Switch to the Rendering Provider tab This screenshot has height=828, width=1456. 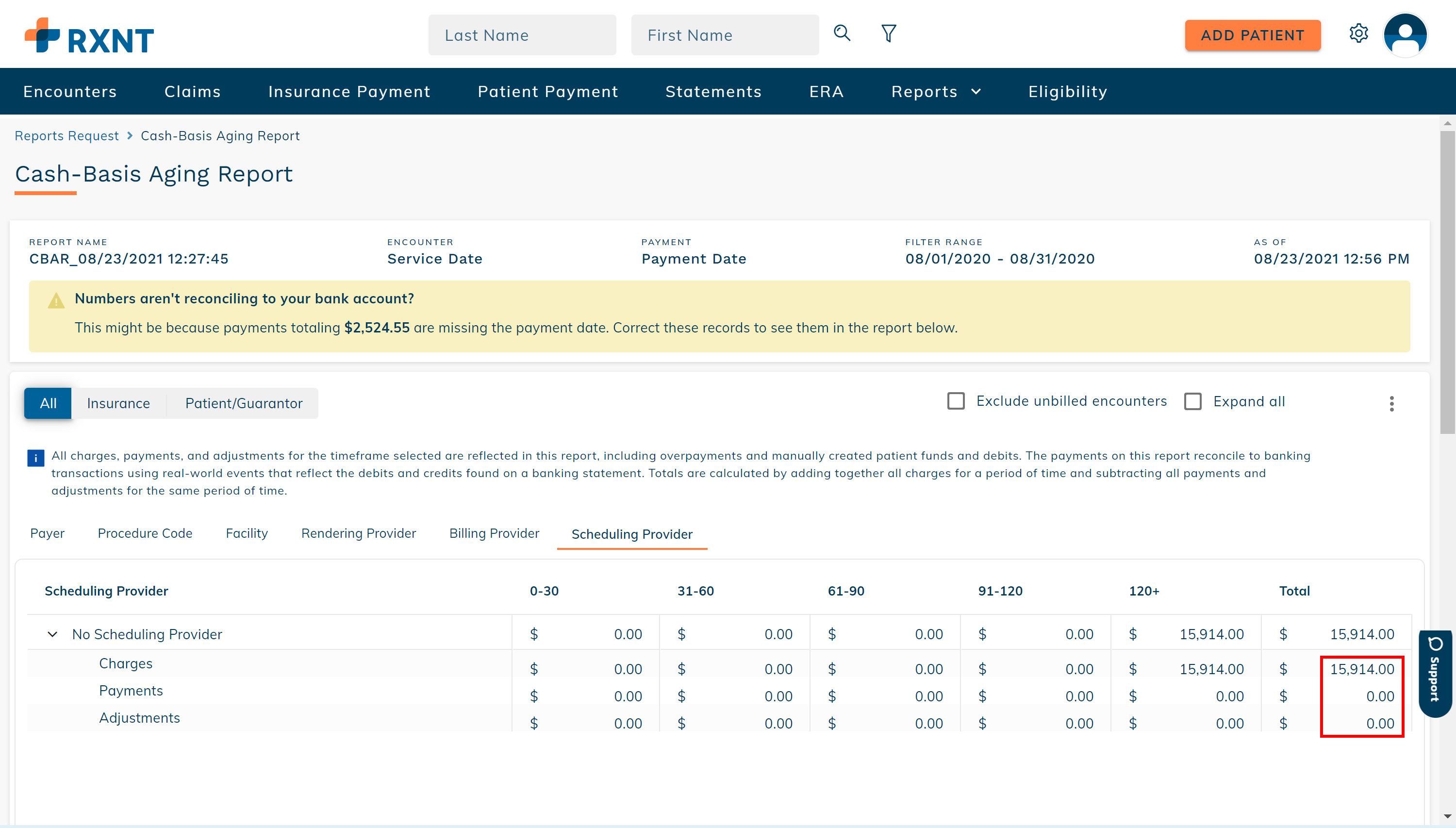click(358, 533)
